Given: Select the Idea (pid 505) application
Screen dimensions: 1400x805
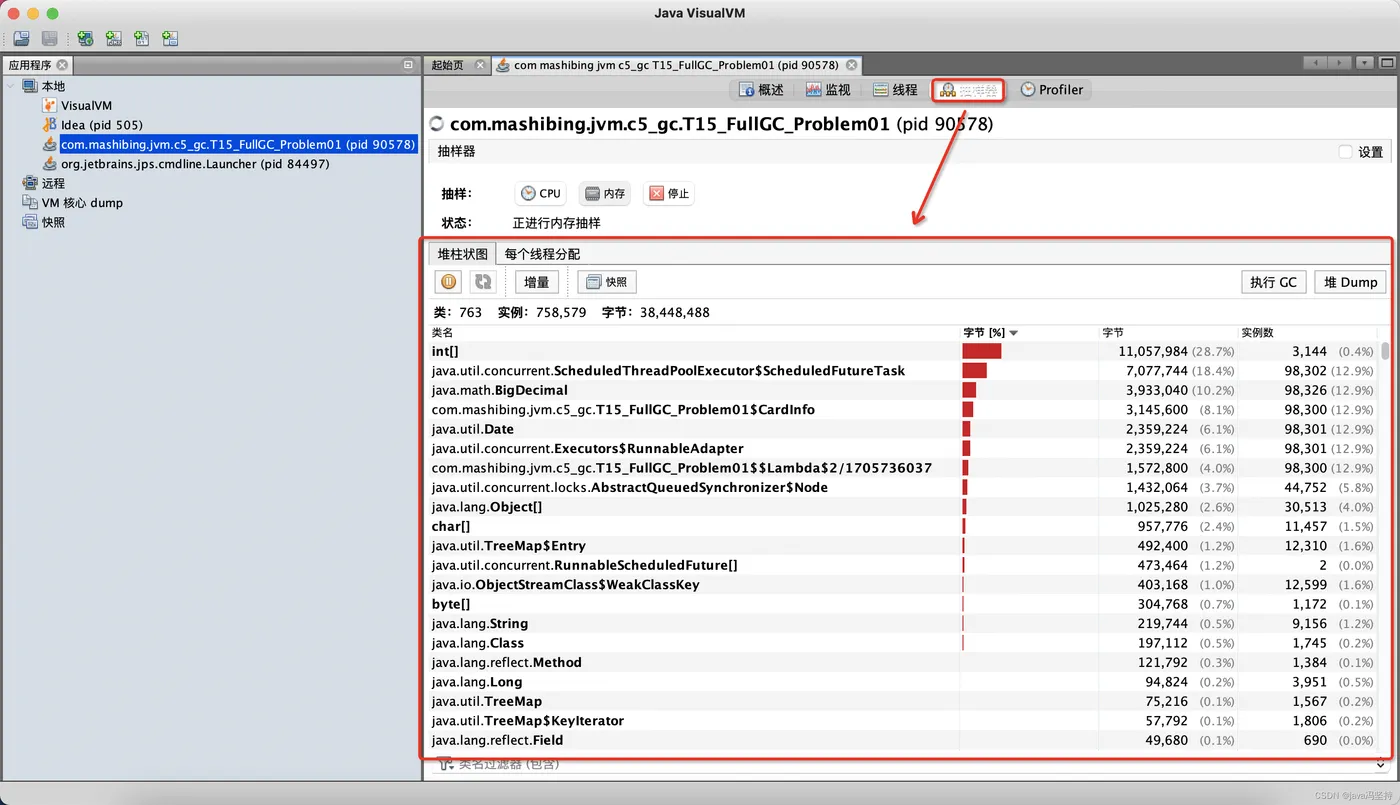Looking at the screenshot, I should click(x=101, y=125).
